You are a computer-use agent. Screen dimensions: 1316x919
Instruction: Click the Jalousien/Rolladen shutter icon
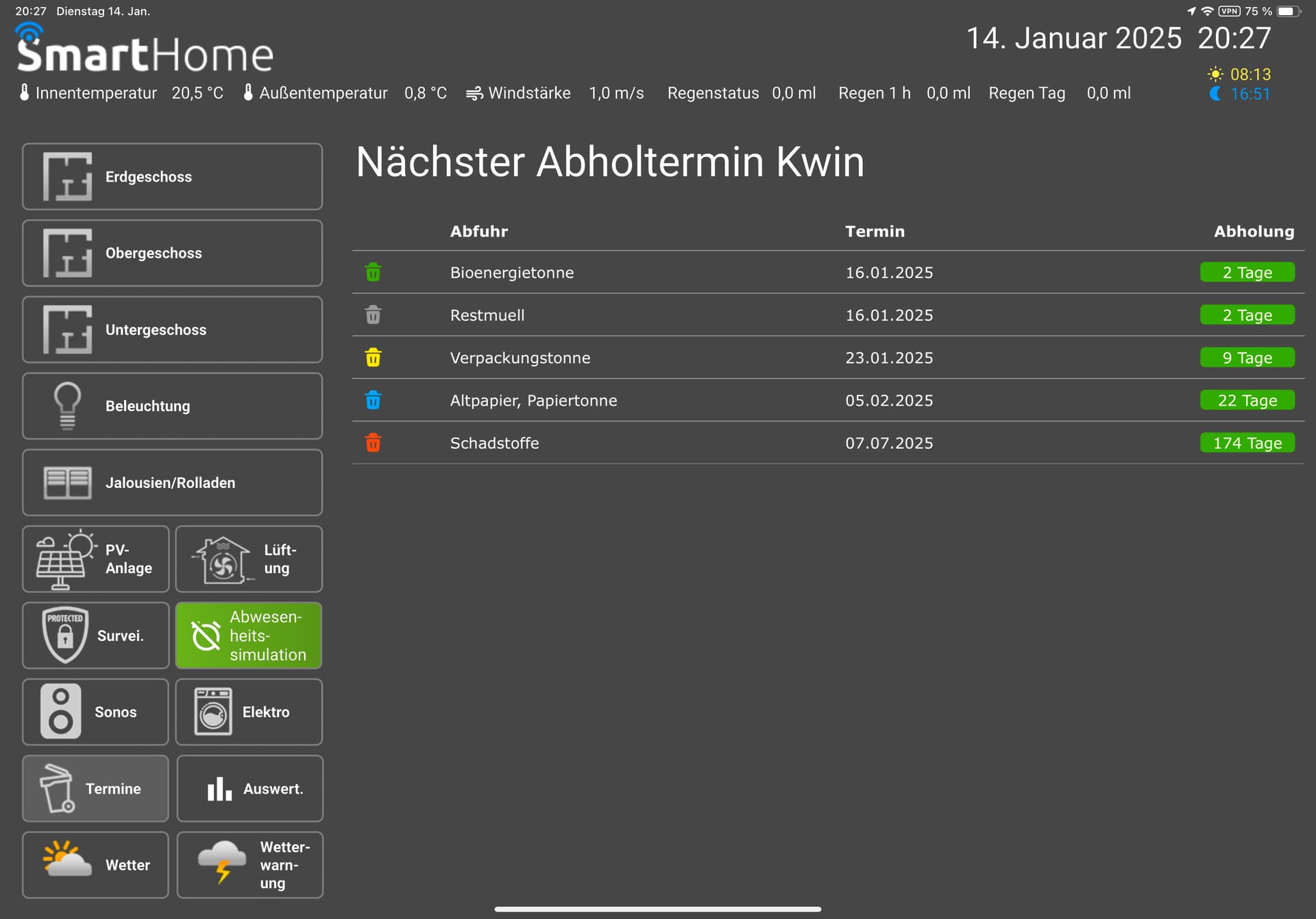(x=67, y=482)
